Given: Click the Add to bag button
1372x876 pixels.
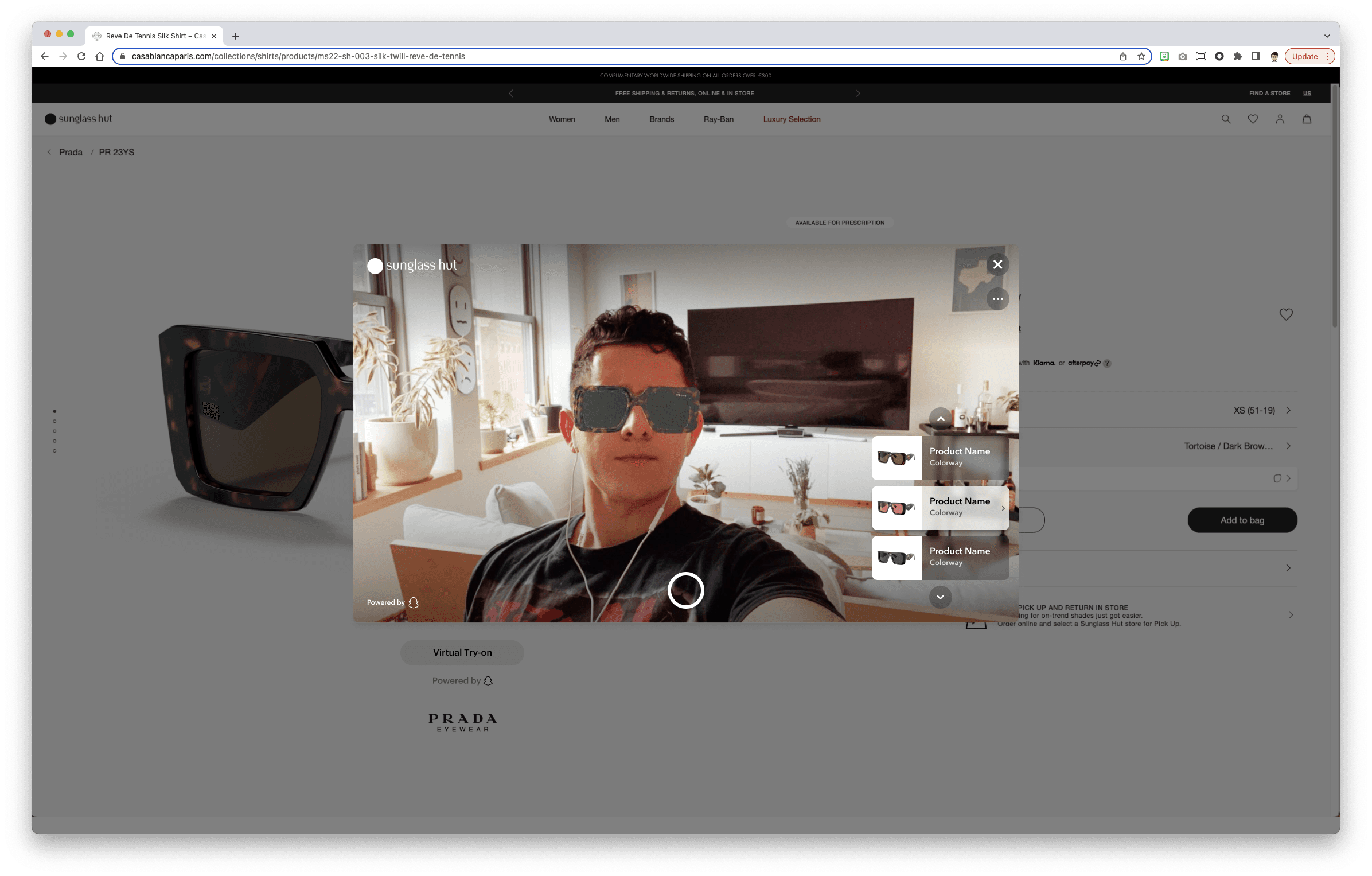Looking at the screenshot, I should click(1242, 520).
